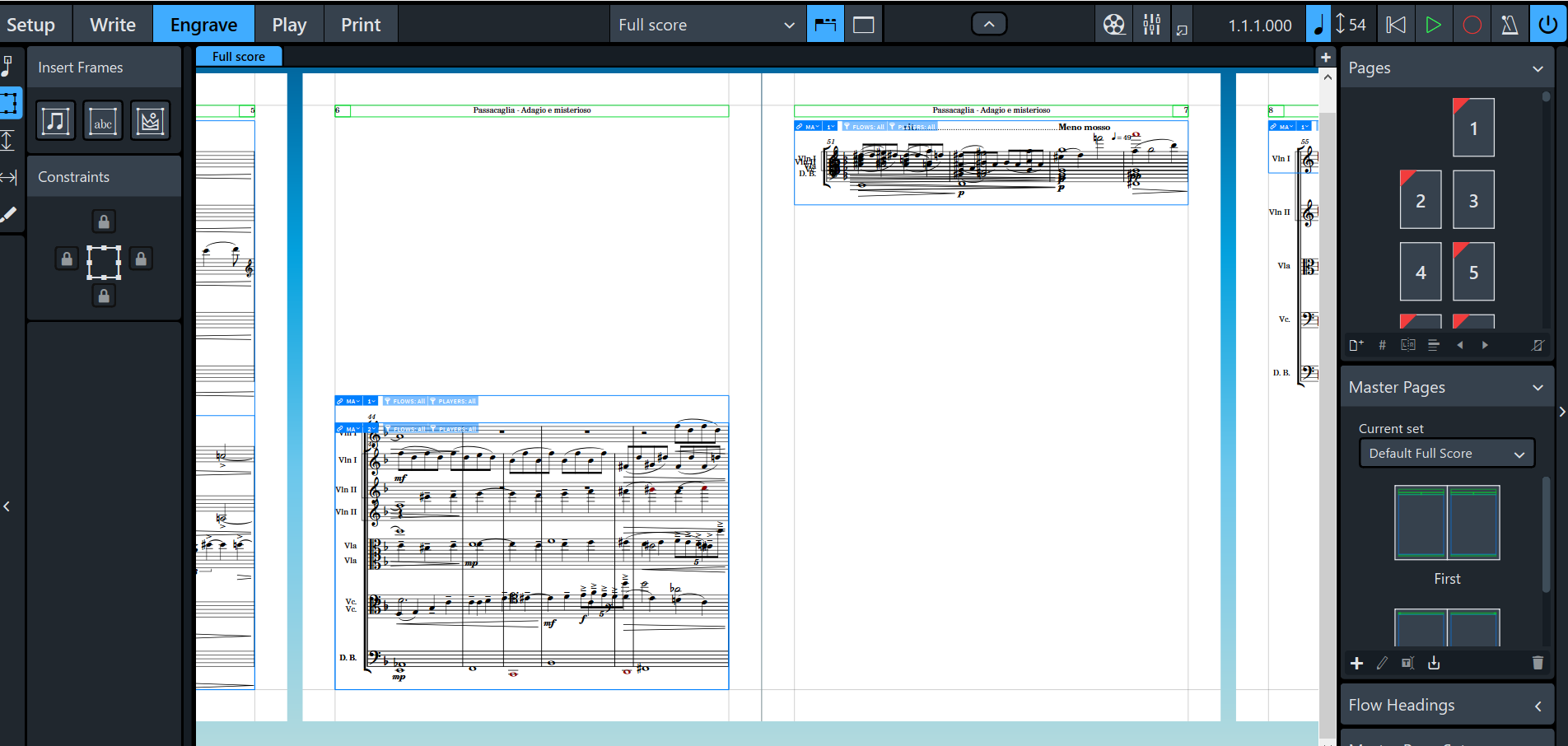Toggle the bottom constraint lock
Image resolution: width=1568 pixels, height=746 pixels.
104,296
